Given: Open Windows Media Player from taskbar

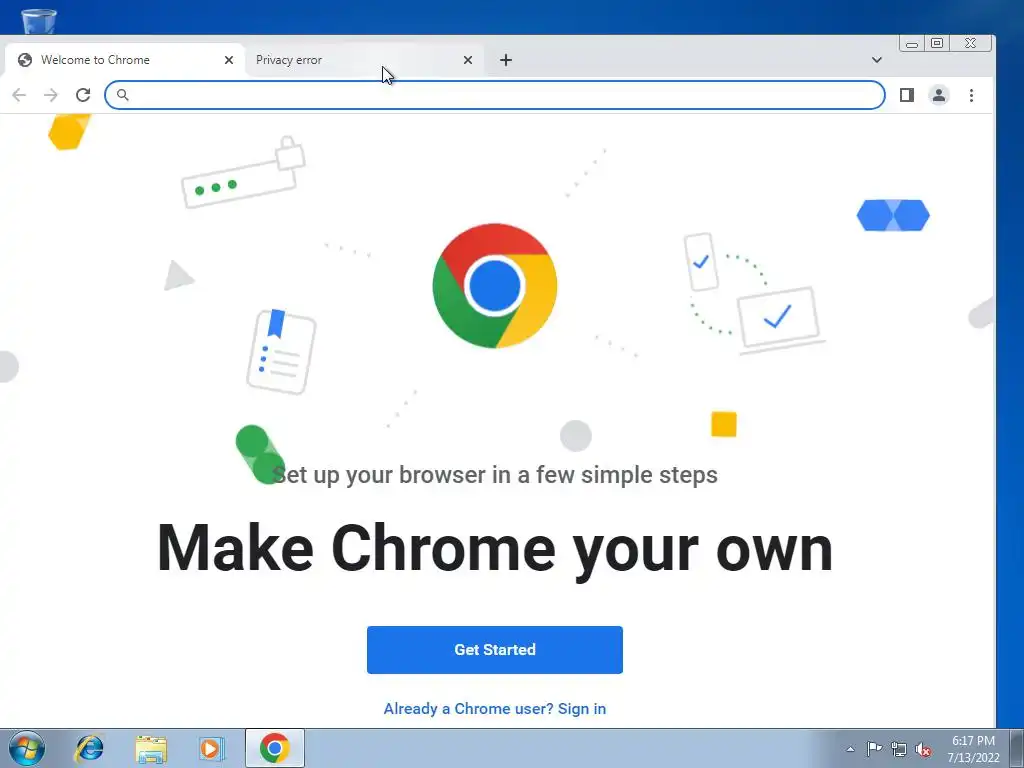Looking at the screenshot, I should click(x=212, y=748).
